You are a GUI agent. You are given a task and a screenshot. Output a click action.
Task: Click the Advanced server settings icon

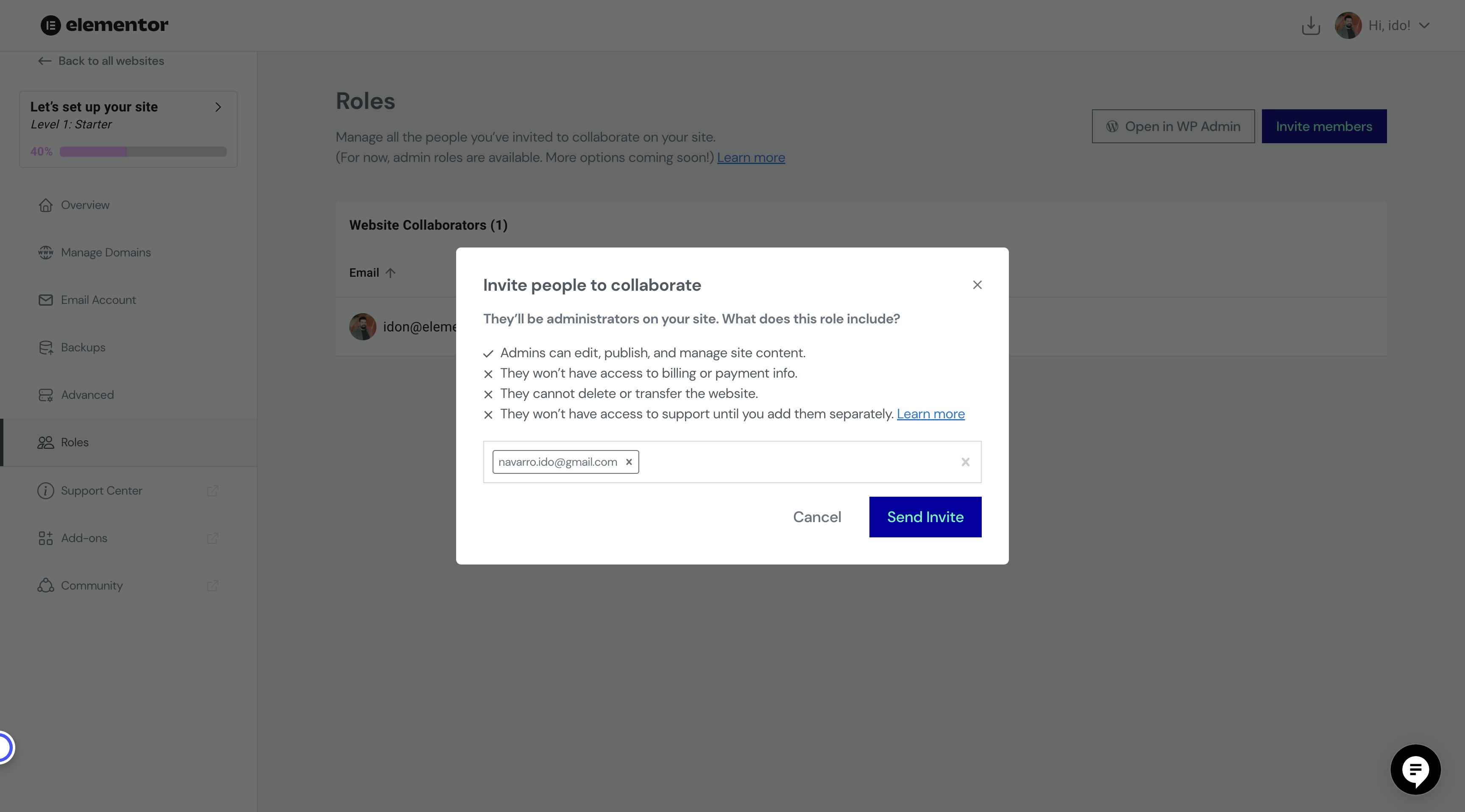pyautogui.click(x=45, y=395)
